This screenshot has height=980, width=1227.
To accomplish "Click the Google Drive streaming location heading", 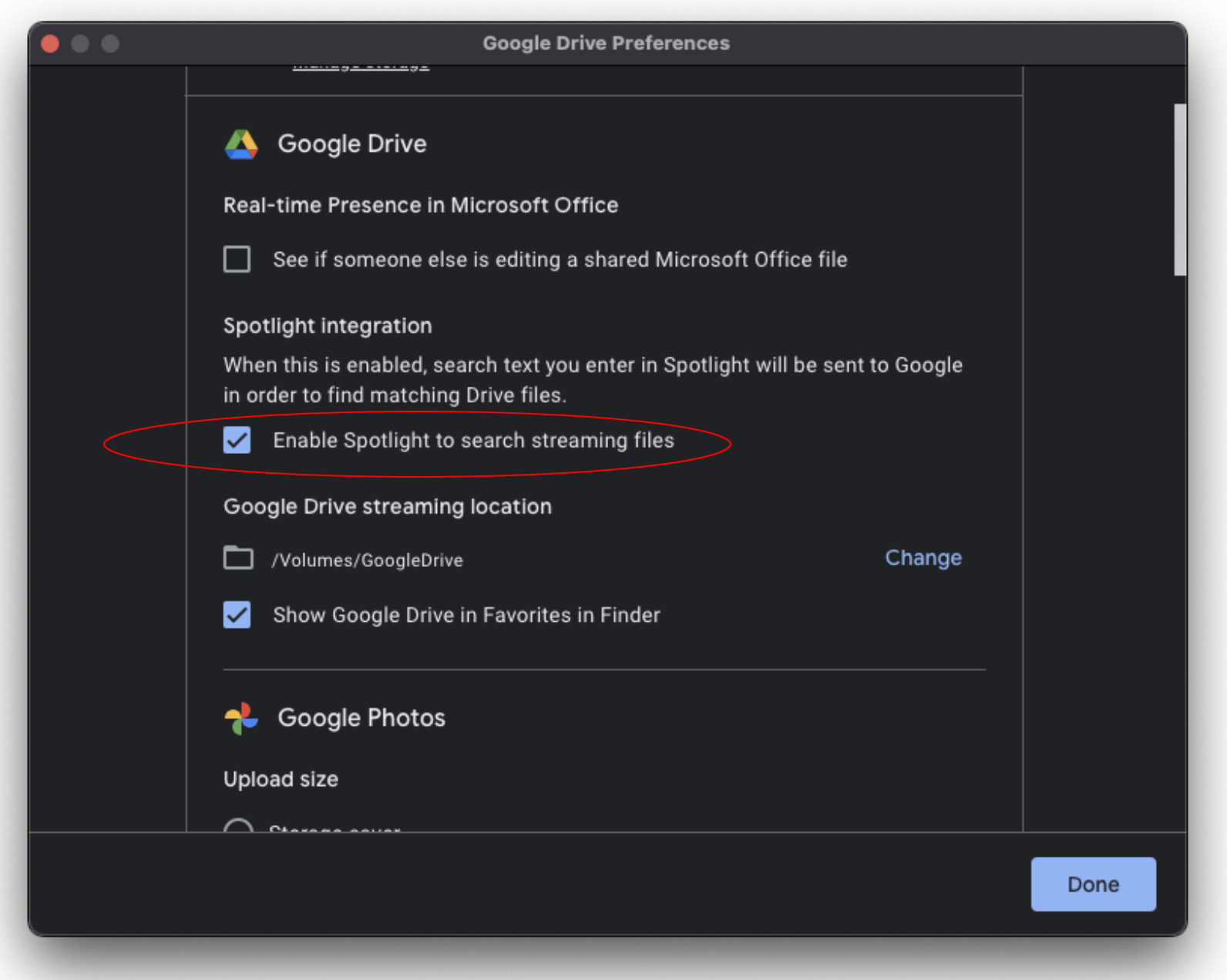I will coord(388,506).
